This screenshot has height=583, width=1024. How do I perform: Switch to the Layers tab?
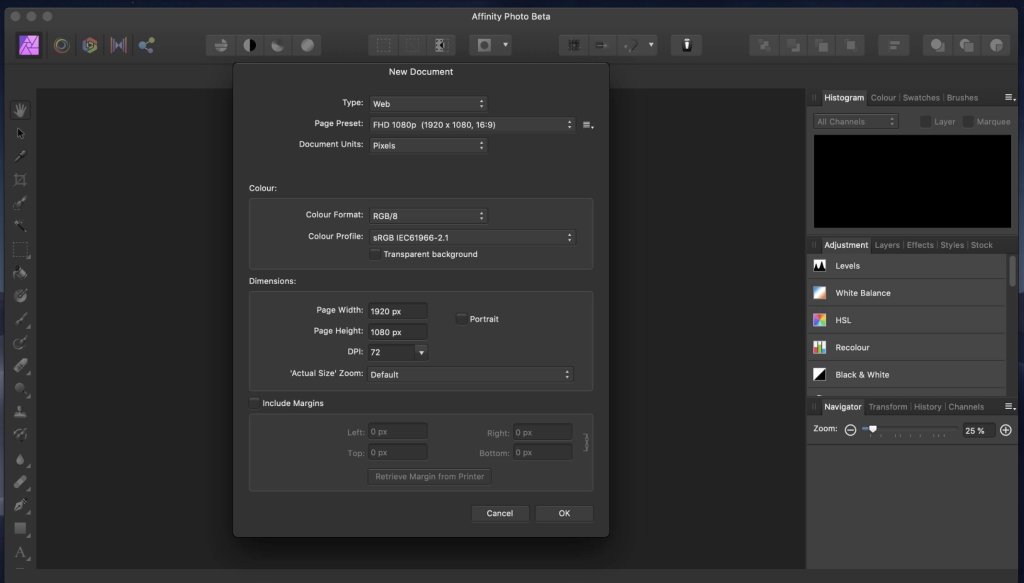pyautogui.click(x=887, y=245)
